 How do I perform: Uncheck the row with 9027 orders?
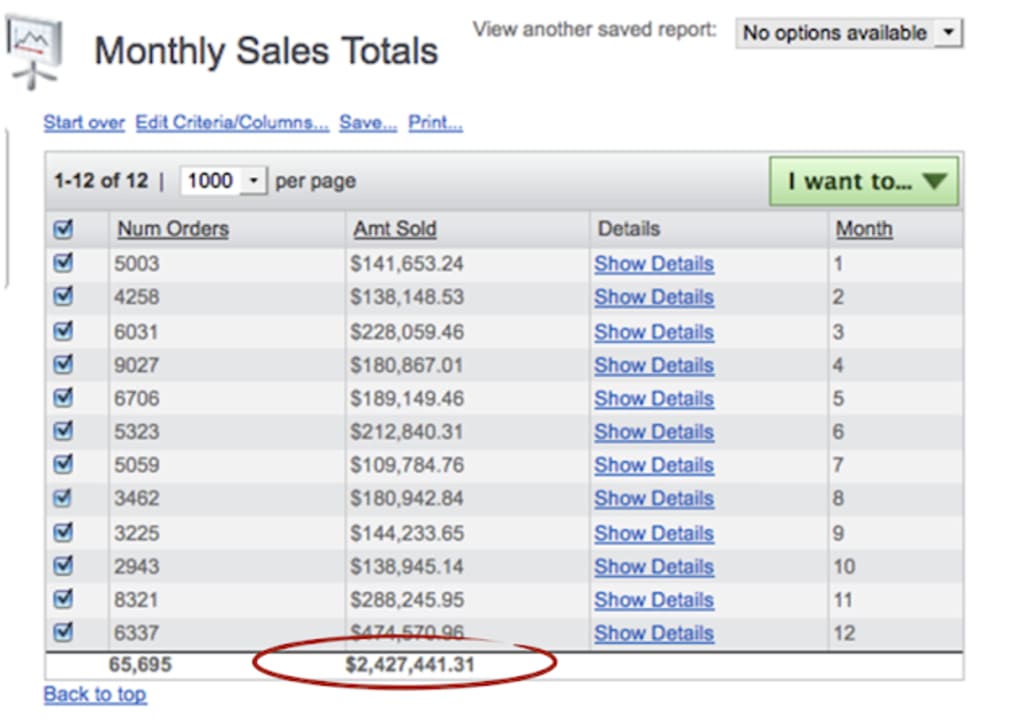coord(63,364)
